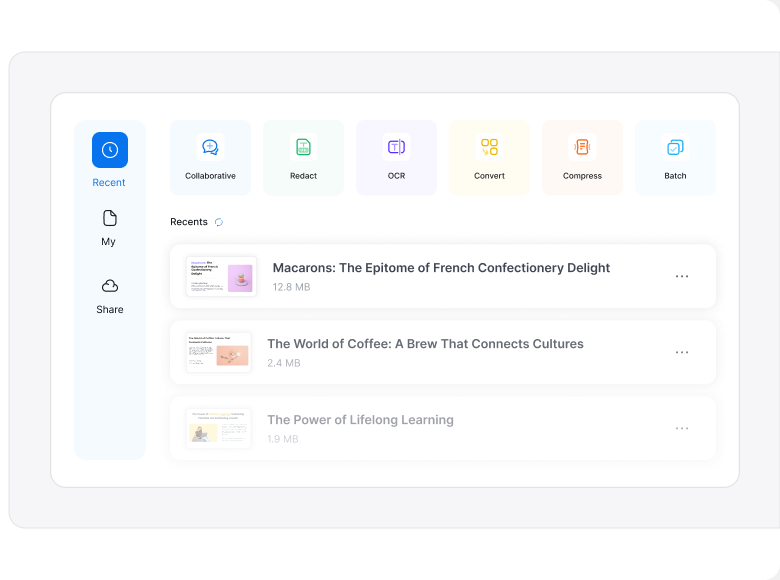Click the Power of Lifelong Learning thumbnail

click(x=219, y=428)
